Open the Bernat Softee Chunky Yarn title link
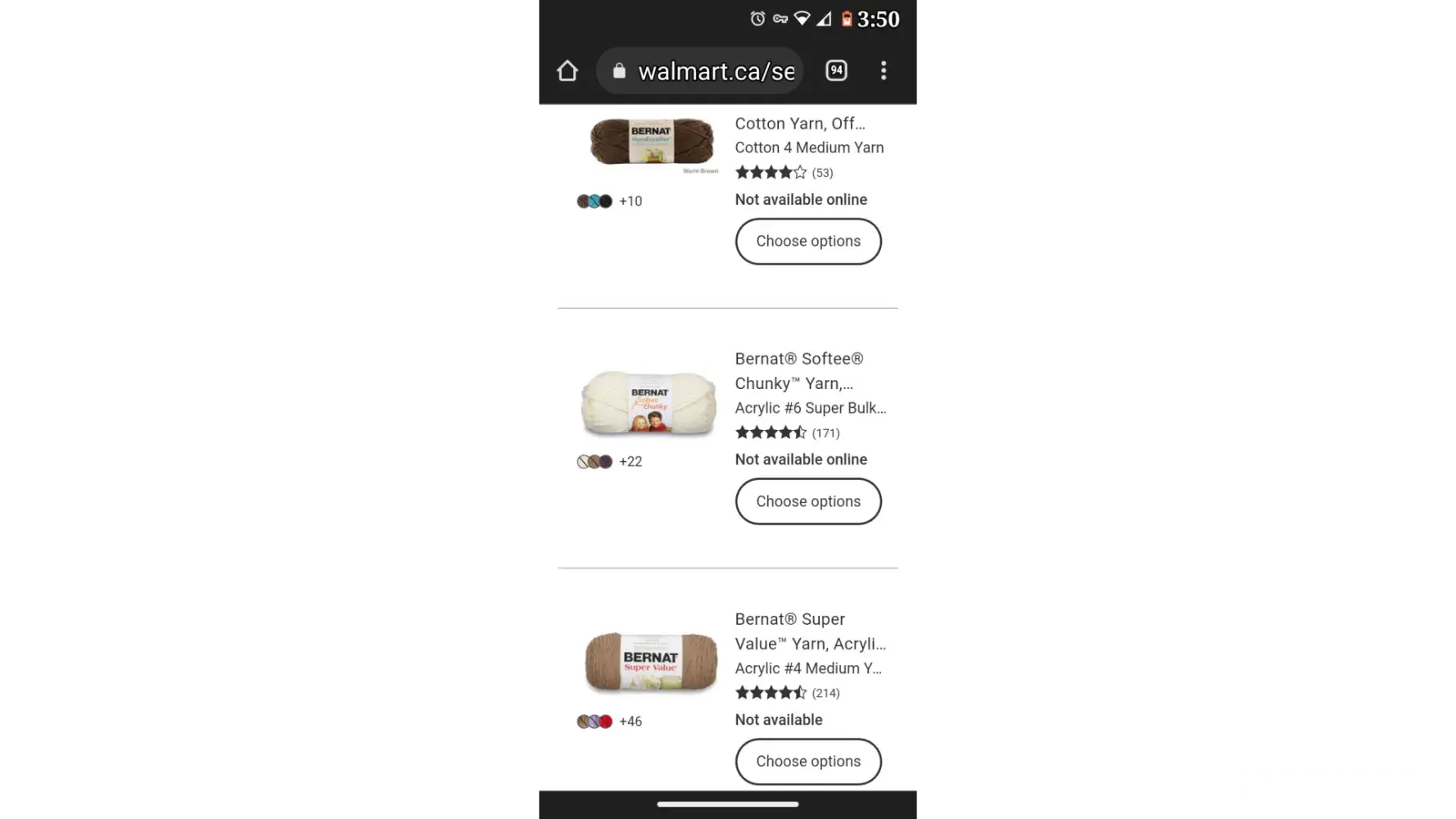The image size is (1456, 819). 799,371
